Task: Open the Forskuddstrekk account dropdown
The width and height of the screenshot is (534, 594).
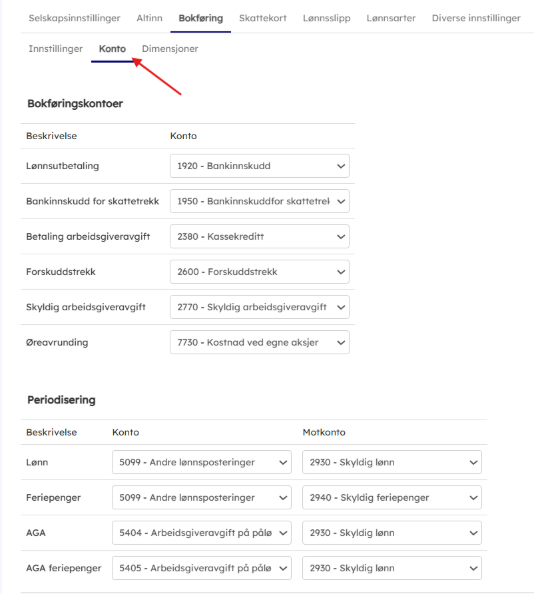Action: tap(260, 272)
